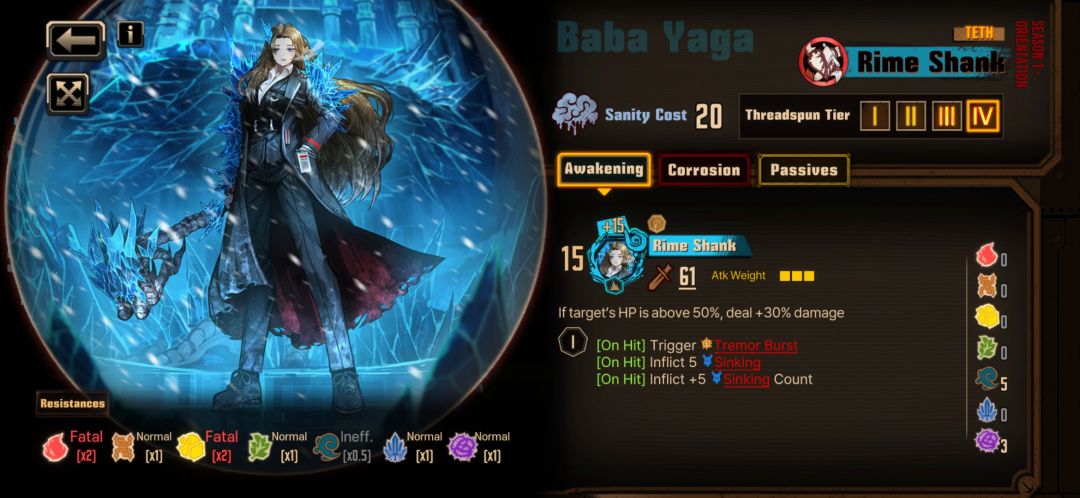Open the Awakening tab
This screenshot has width=1080, height=498.
[x=604, y=169]
